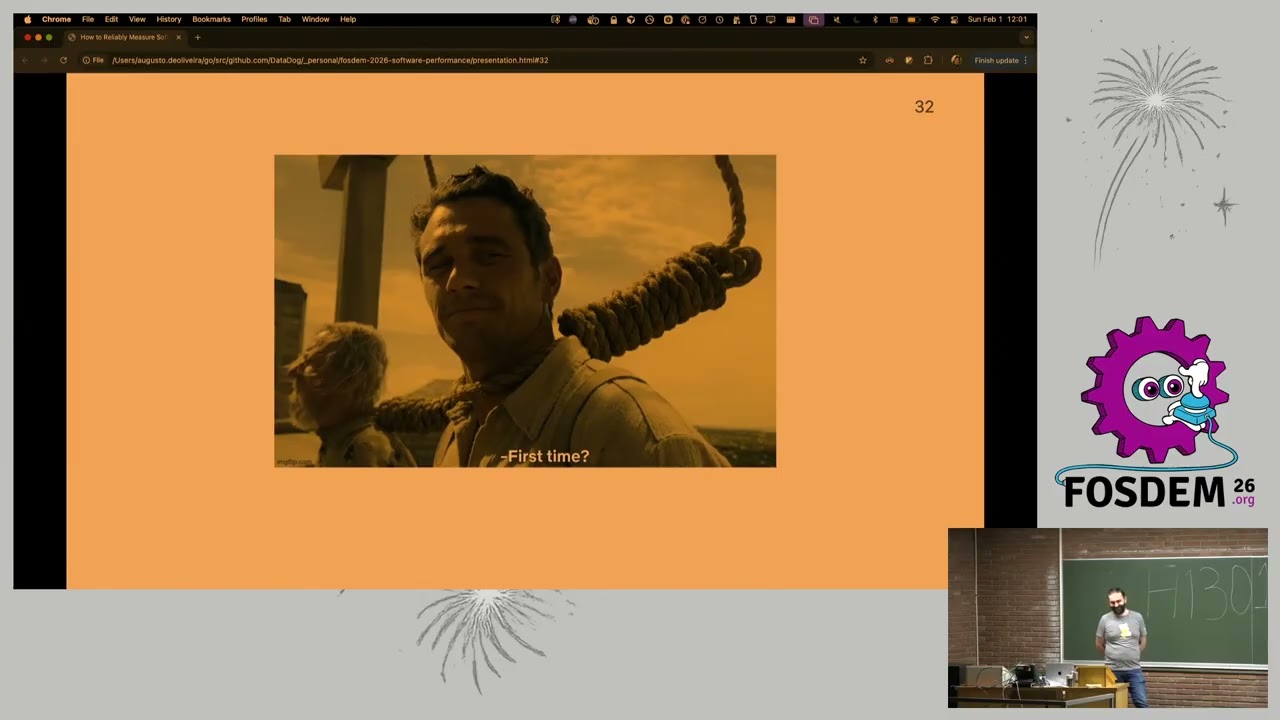Open the File menu
The height and width of the screenshot is (720, 1280).
(88, 19)
